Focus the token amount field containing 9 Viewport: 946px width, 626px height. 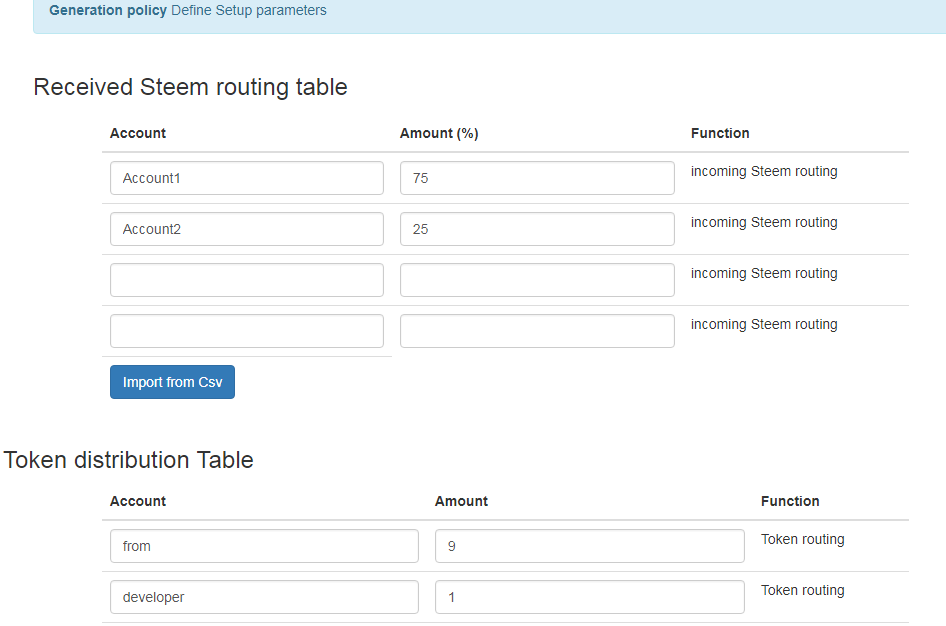pos(589,546)
